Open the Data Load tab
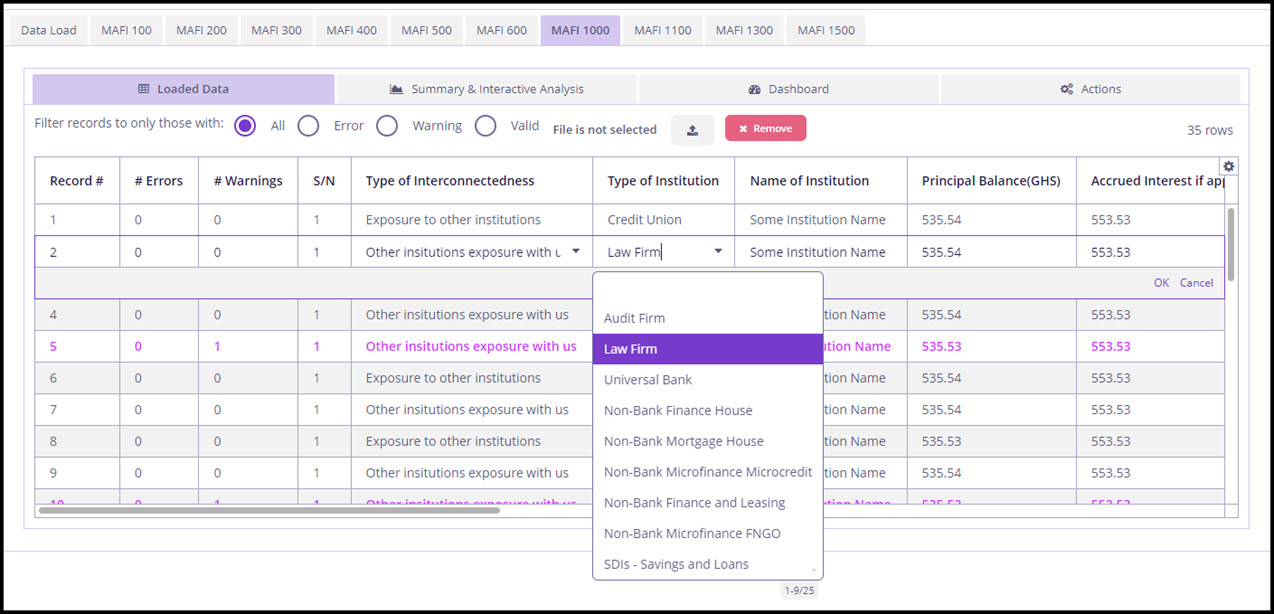Image resolution: width=1274 pixels, height=614 pixels. click(x=49, y=30)
